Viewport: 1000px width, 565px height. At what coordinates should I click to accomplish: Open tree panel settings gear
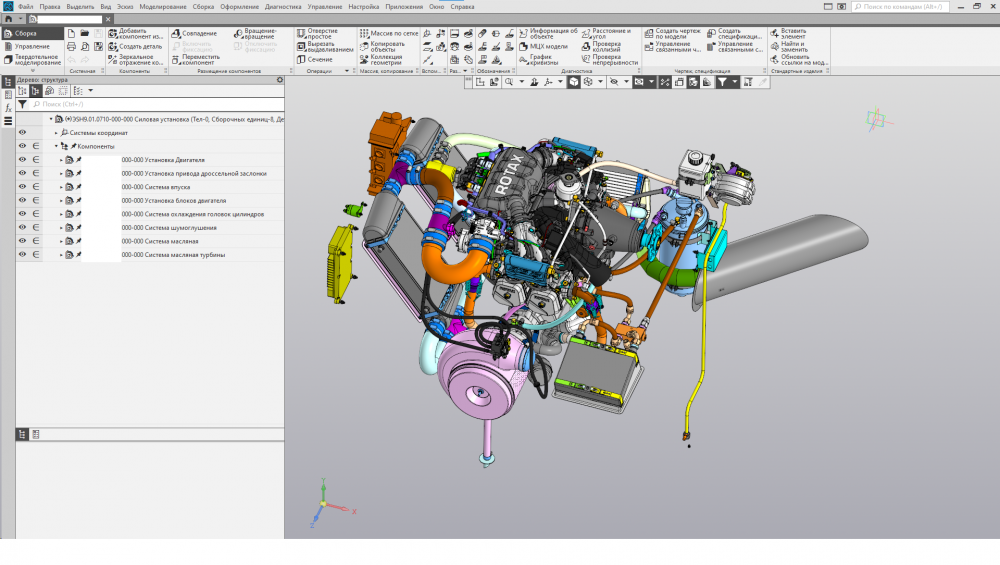(x=278, y=80)
